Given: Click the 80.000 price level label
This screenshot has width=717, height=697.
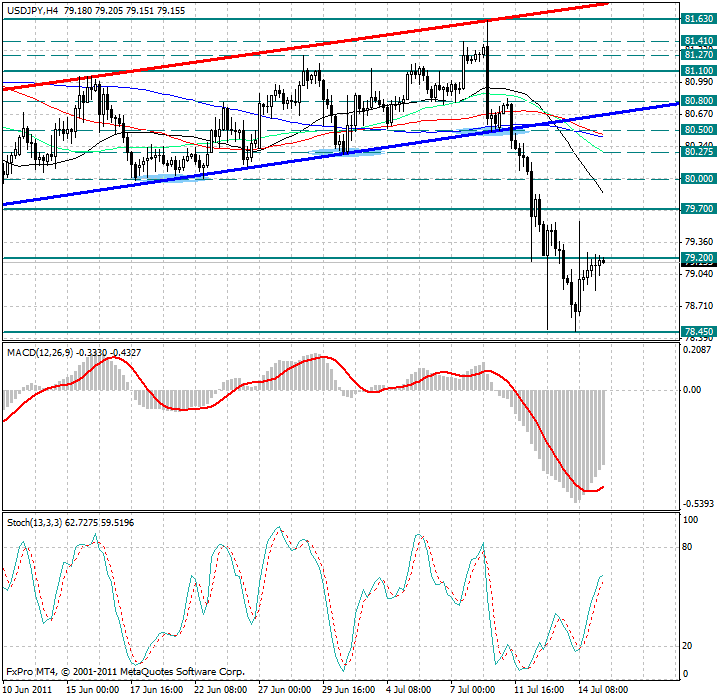Looking at the screenshot, I should coord(697,179).
